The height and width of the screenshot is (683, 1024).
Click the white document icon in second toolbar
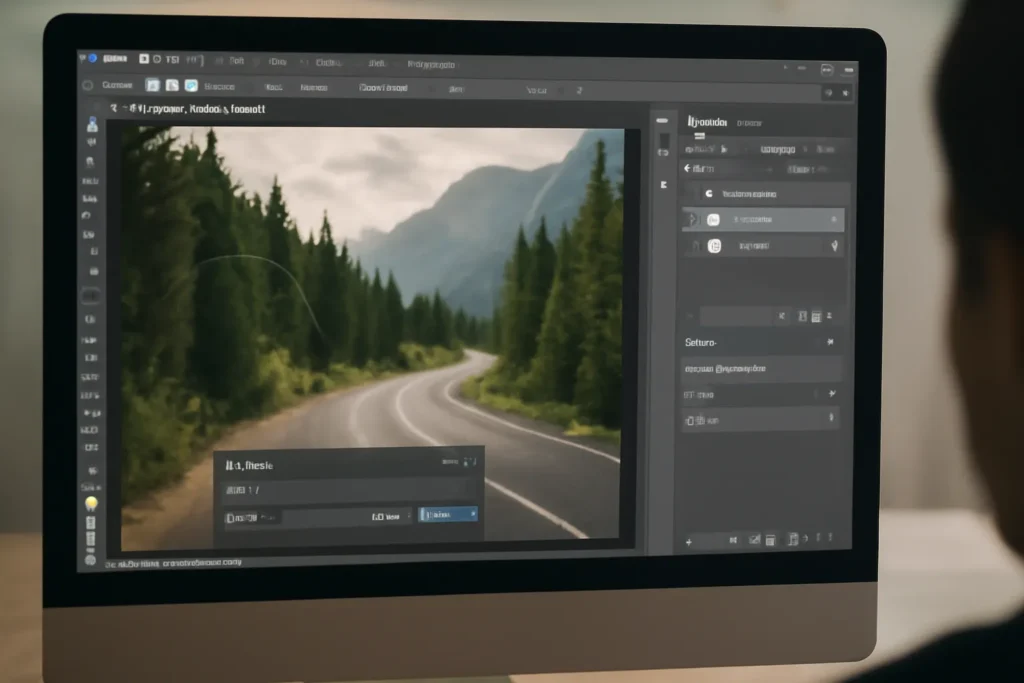click(x=172, y=86)
